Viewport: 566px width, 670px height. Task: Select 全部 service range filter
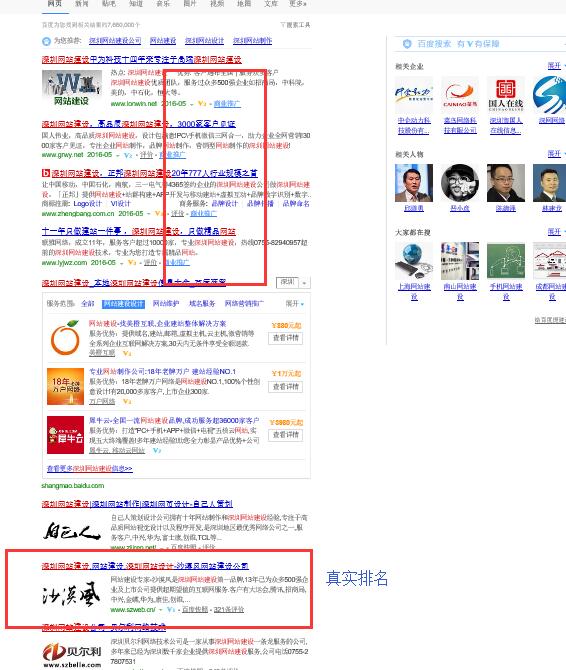[x=88, y=304]
